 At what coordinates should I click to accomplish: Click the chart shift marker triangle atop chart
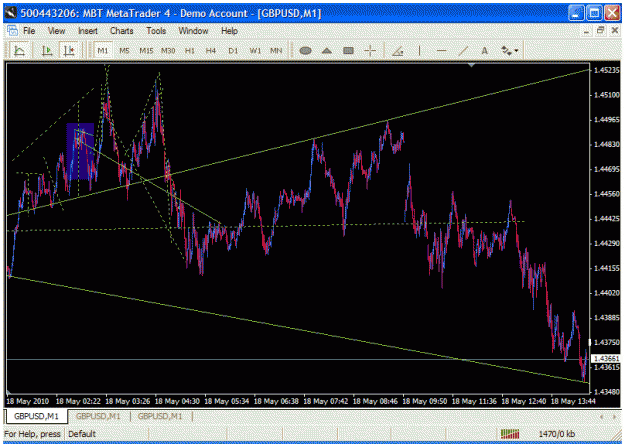[x=471, y=65]
